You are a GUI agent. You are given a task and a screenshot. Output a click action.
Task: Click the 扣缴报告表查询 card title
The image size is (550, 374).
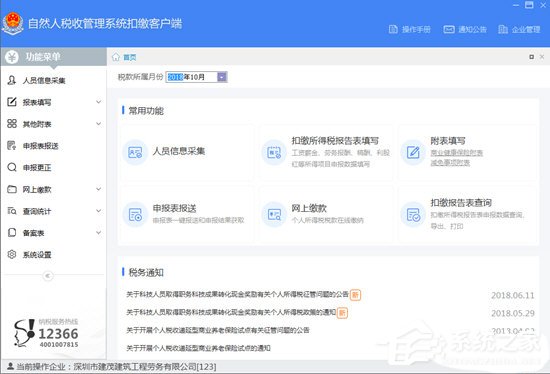click(x=461, y=202)
